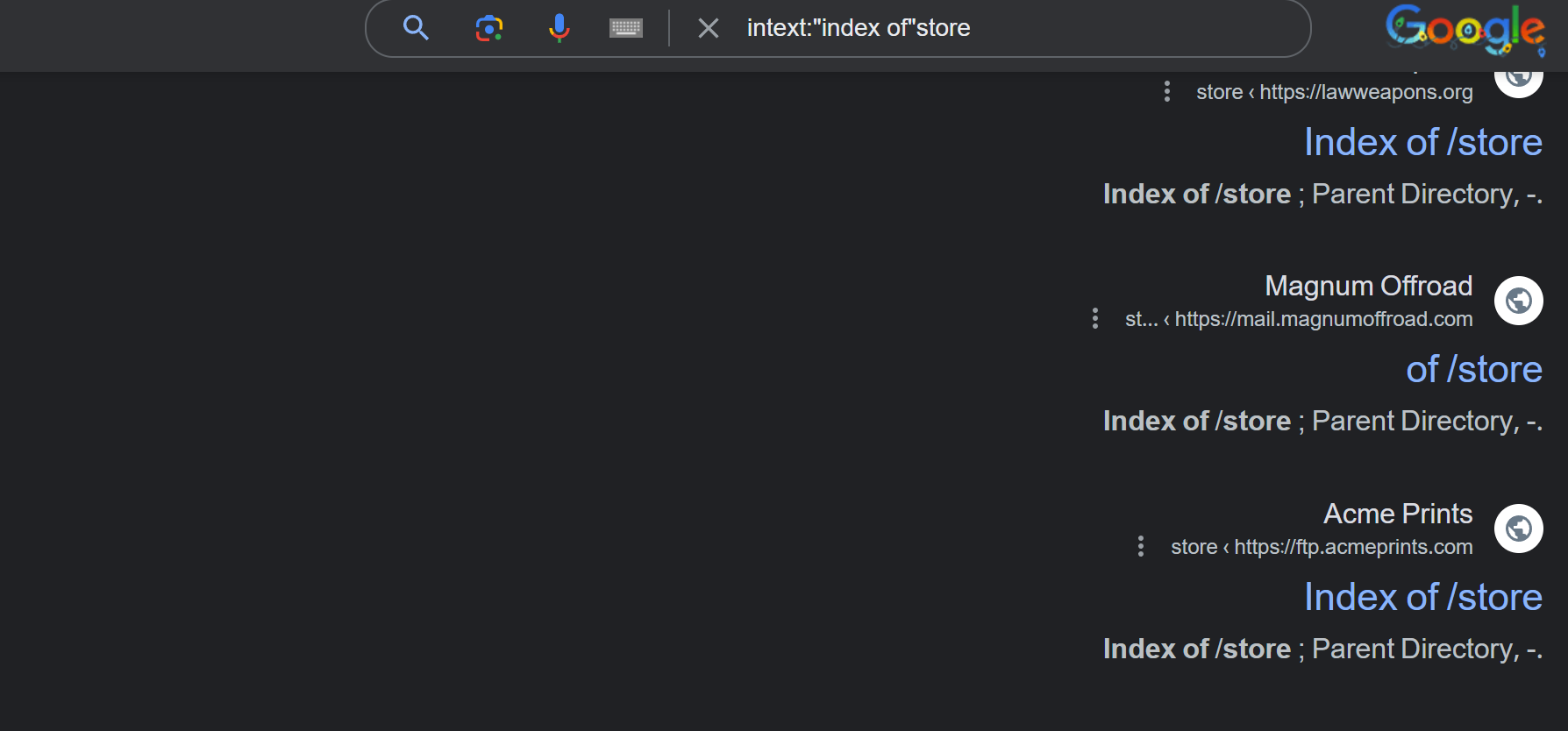Click the magnifier search icon
Image resolution: width=1568 pixels, height=731 pixels.
pyautogui.click(x=416, y=28)
